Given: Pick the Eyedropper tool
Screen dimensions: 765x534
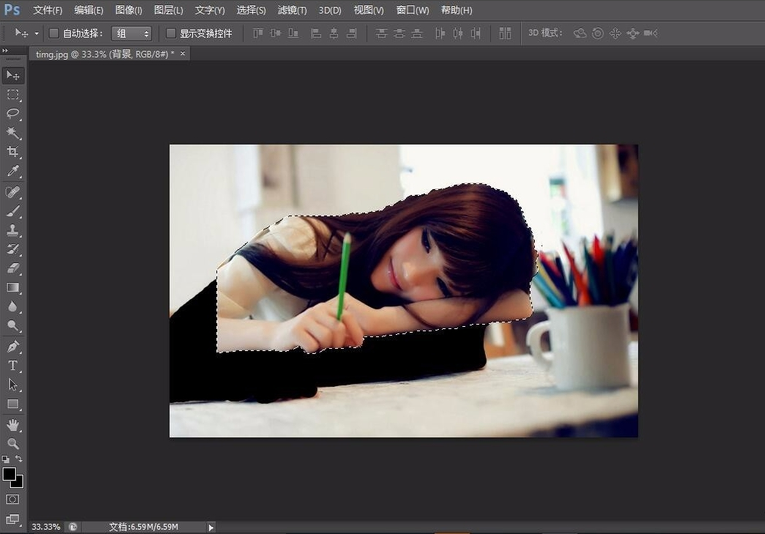Looking at the screenshot, I should (13, 171).
